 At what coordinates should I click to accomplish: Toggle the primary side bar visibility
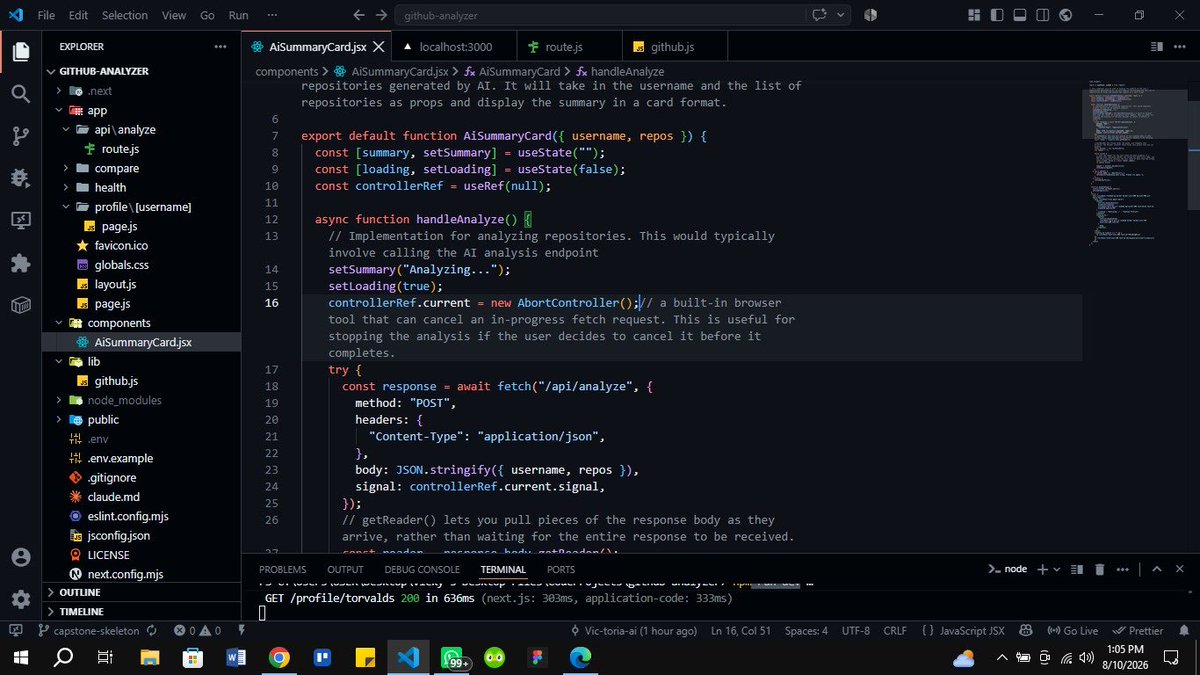coord(998,16)
